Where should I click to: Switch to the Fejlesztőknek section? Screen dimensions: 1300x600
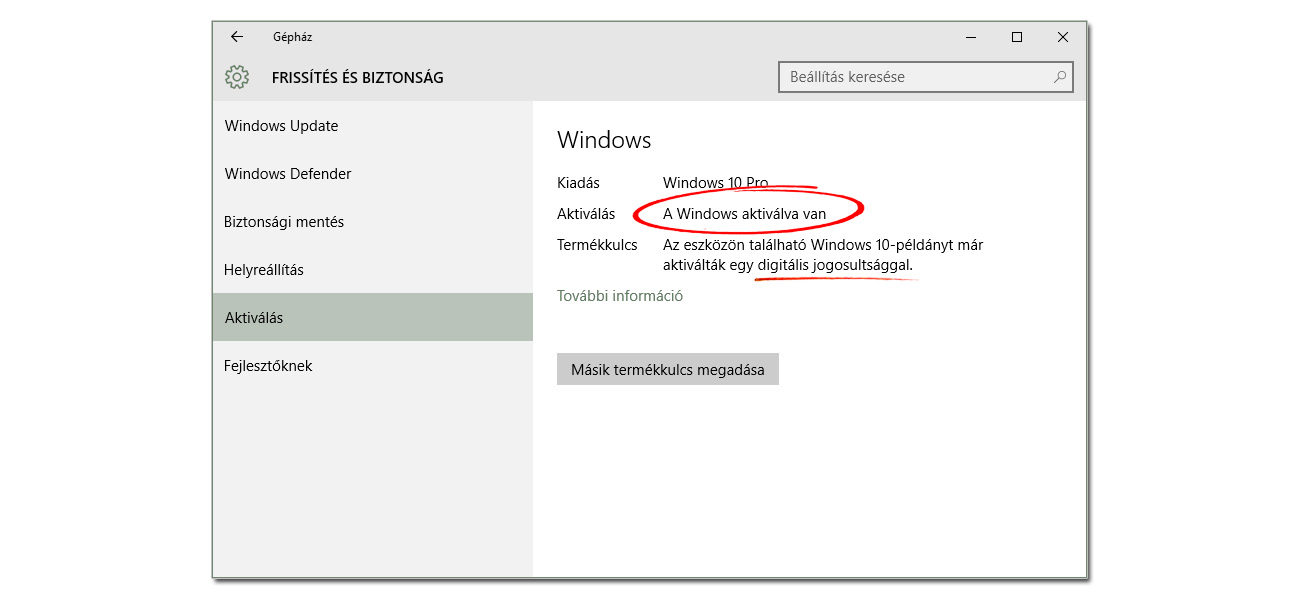(x=268, y=366)
